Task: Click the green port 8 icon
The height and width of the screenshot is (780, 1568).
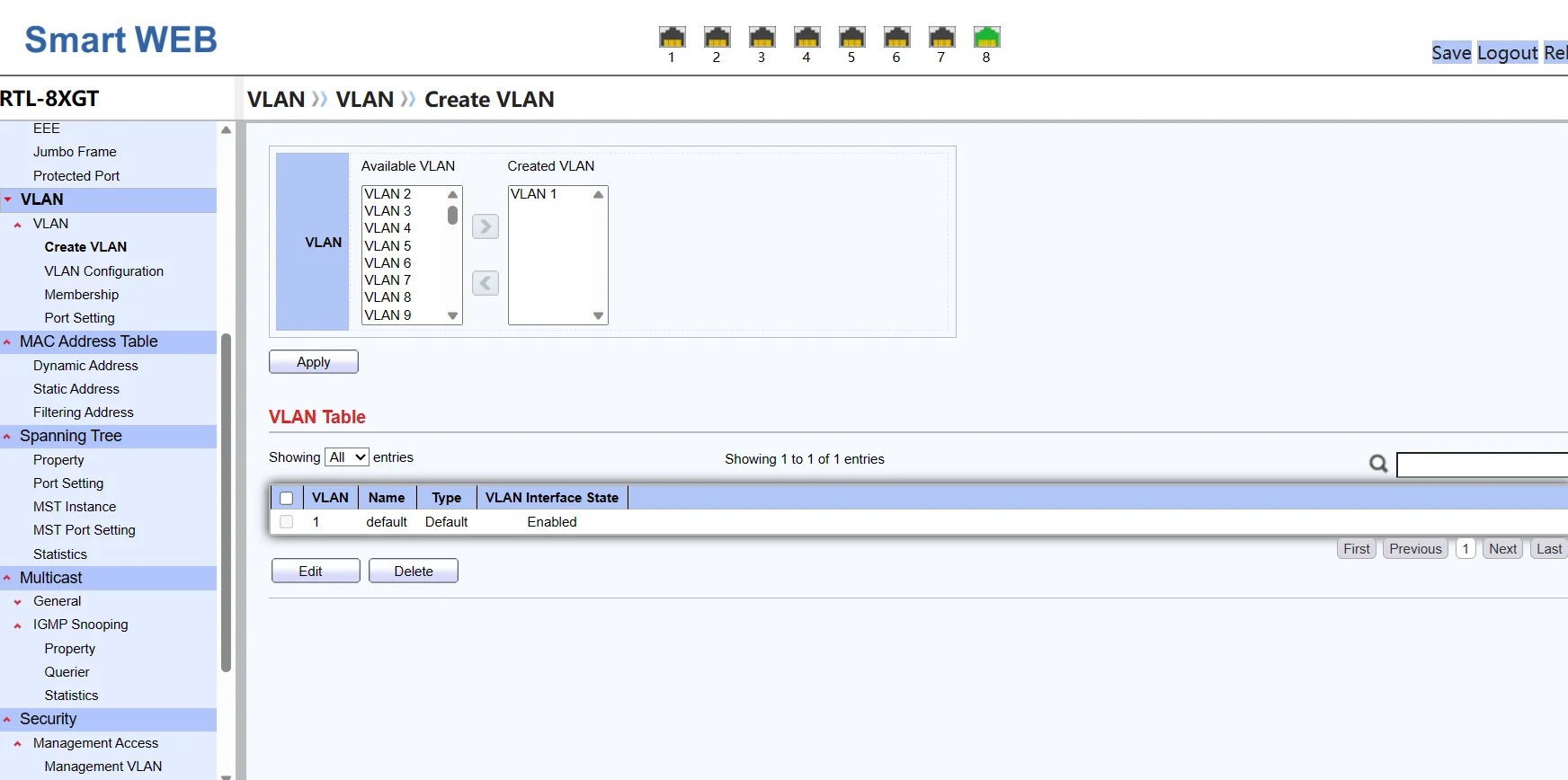Action: point(986,37)
